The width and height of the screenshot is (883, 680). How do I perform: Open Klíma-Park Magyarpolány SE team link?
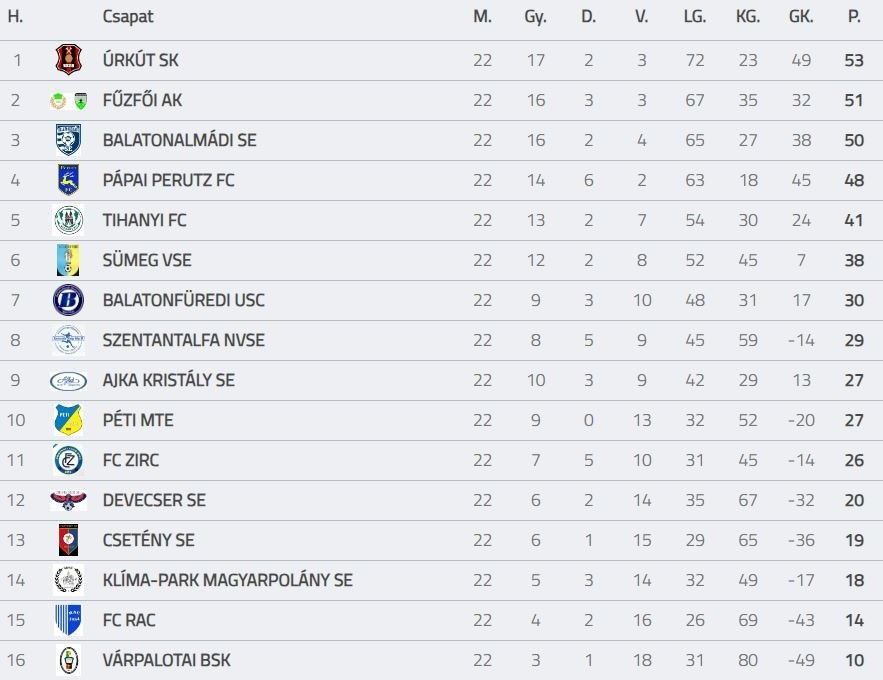click(x=227, y=580)
